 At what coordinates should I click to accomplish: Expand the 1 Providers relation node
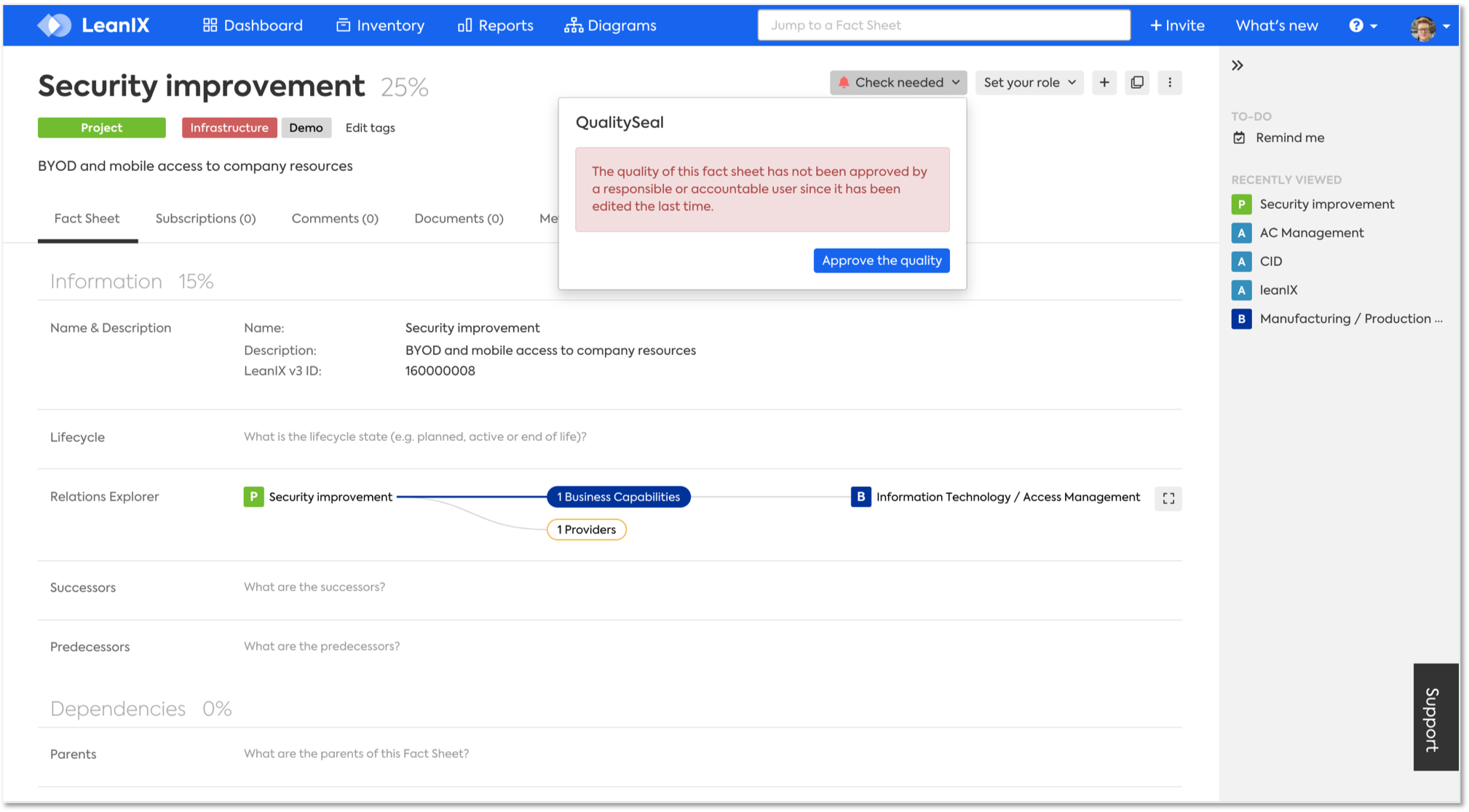pos(586,530)
